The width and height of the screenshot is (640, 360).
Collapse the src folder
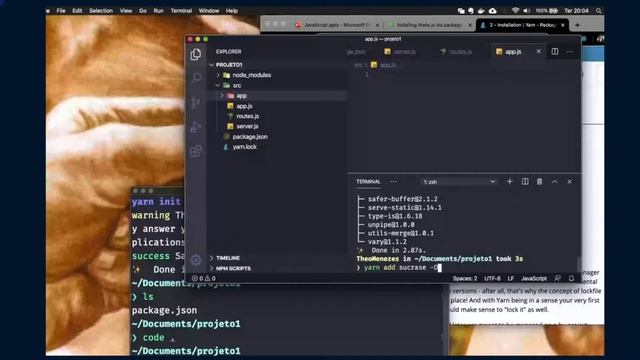click(218, 85)
